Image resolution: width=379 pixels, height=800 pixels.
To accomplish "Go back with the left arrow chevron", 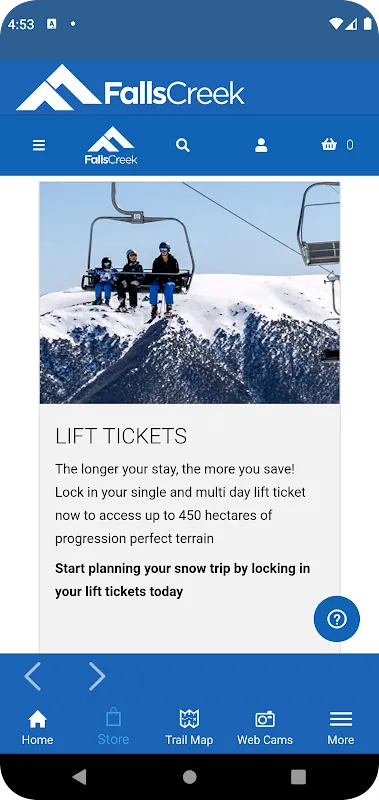I will 33,677.
